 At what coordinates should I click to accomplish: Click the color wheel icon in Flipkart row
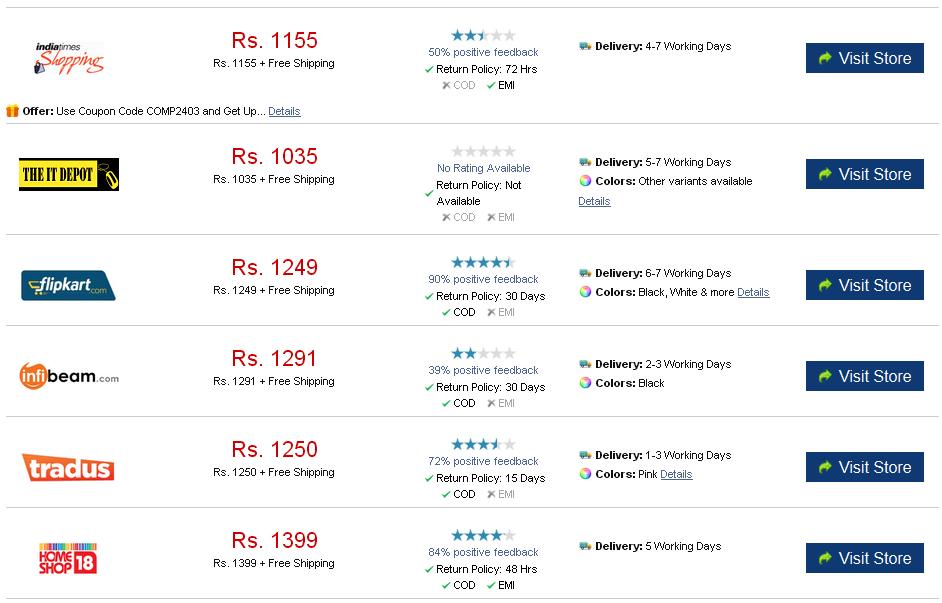[x=585, y=292]
